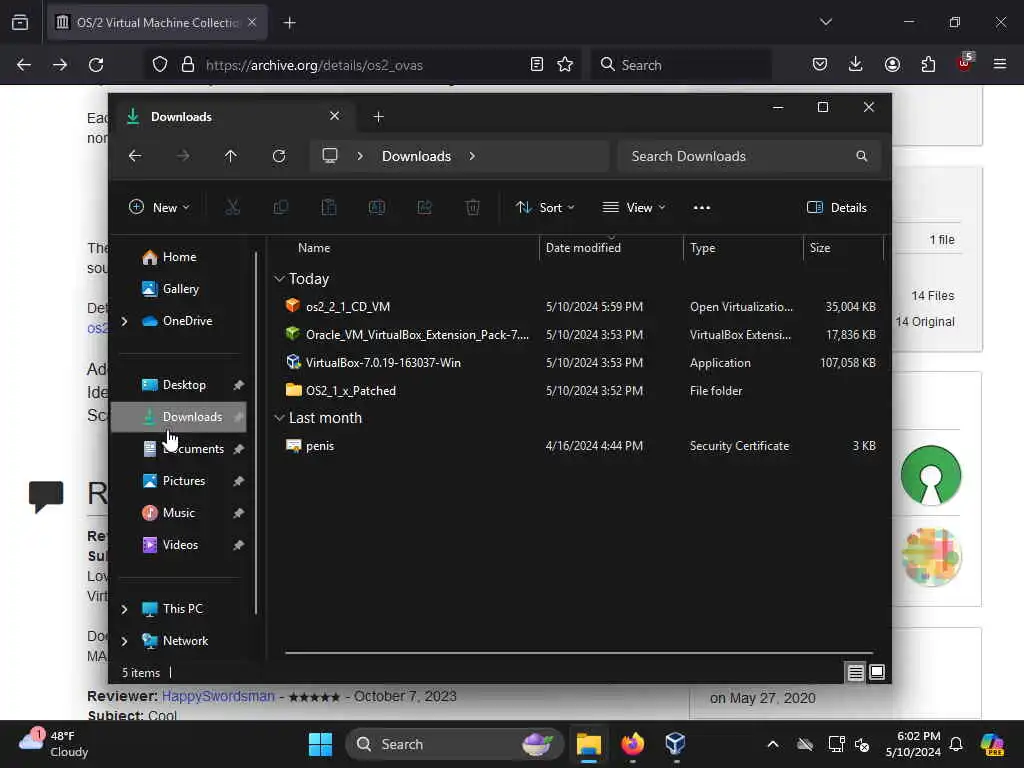Refresh the Downloads folder view
This screenshot has width=1024, height=768.
[x=279, y=156]
